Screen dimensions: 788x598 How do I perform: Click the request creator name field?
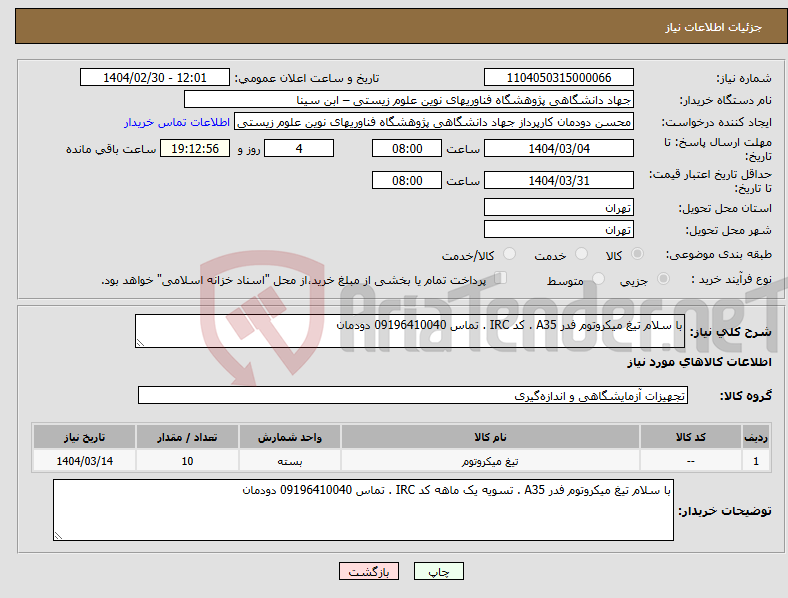[434, 122]
